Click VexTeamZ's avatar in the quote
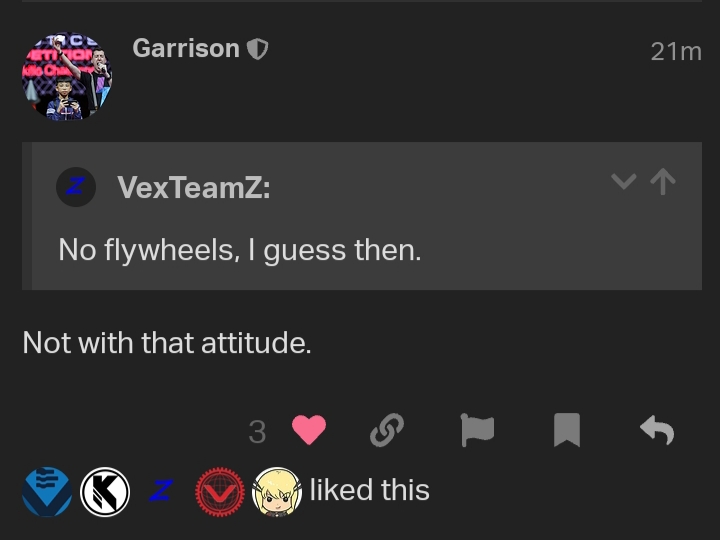This screenshot has width=720, height=540. tap(76, 186)
